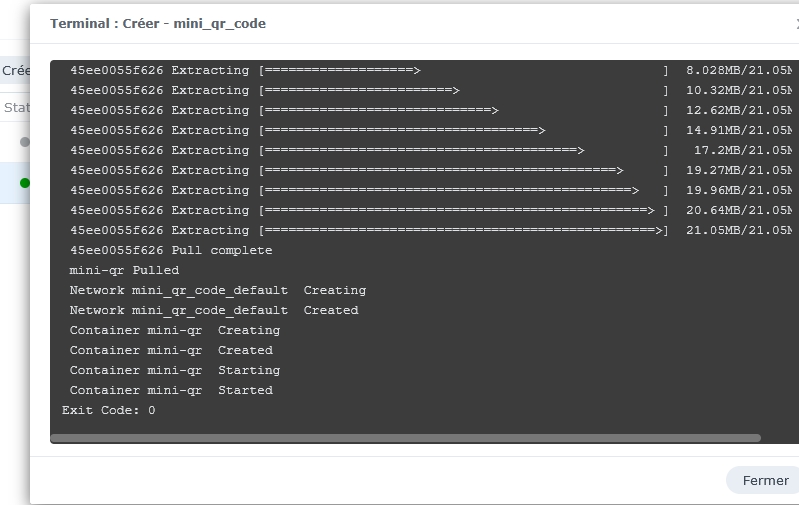Click the green status dot in background list
The image size is (799, 505).
(25, 183)
